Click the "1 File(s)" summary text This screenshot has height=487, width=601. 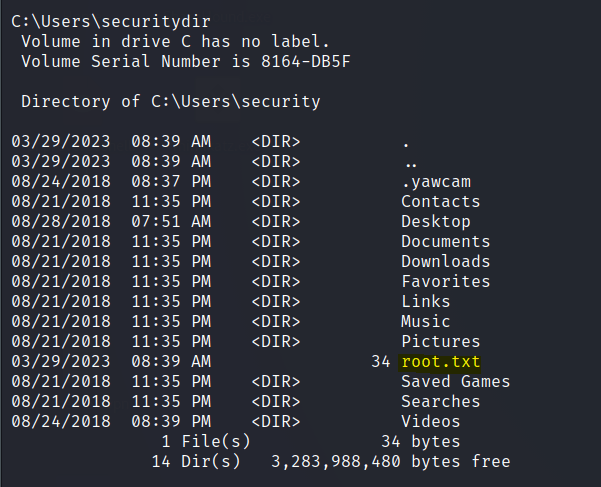[206, 442]
